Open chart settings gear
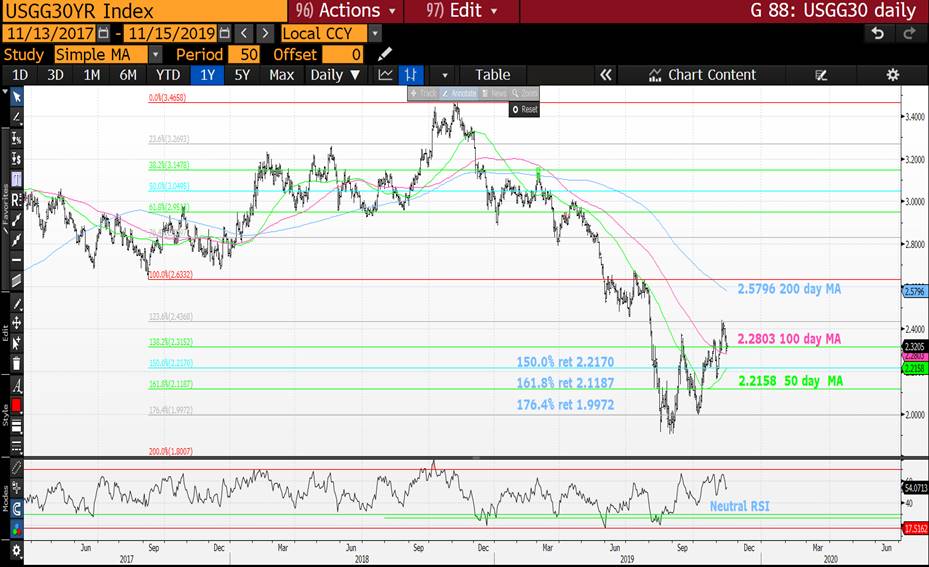 (892, 75)
